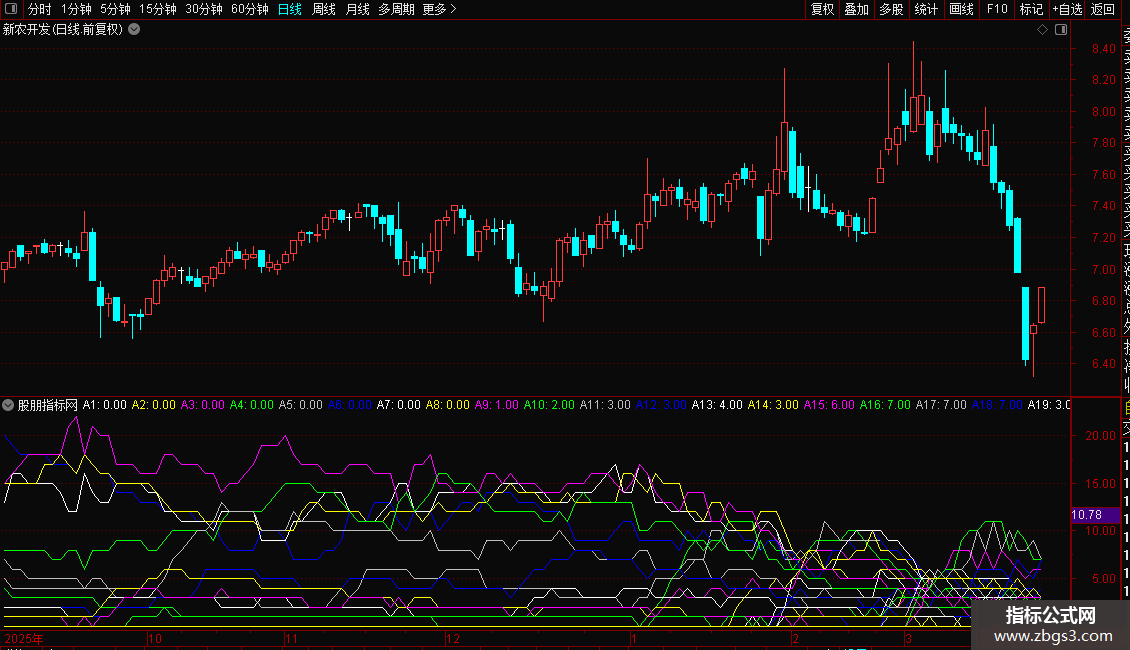This screenshot has width=1130, height=650.
Task: Expand the 股朋指标网 indicator menu arrow
Action: coord(9,406)
